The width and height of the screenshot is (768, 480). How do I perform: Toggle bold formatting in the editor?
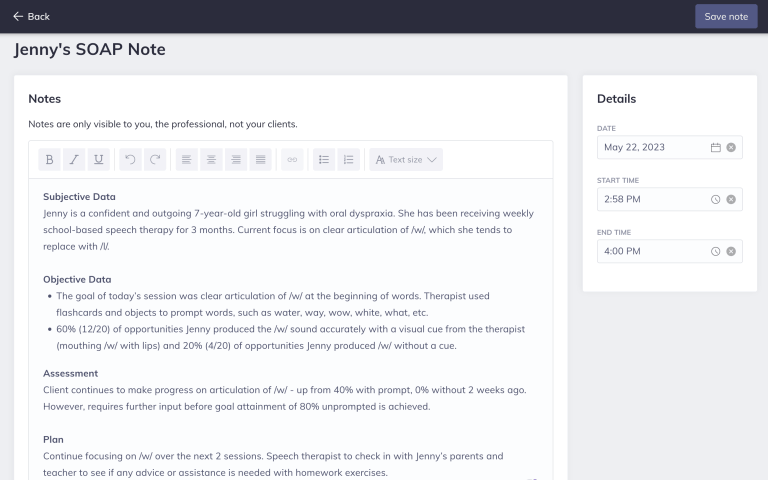50,160
